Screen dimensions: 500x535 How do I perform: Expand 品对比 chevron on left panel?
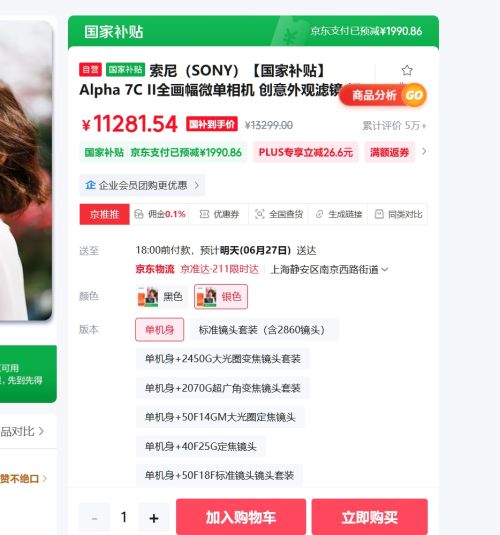click(41, 431)
